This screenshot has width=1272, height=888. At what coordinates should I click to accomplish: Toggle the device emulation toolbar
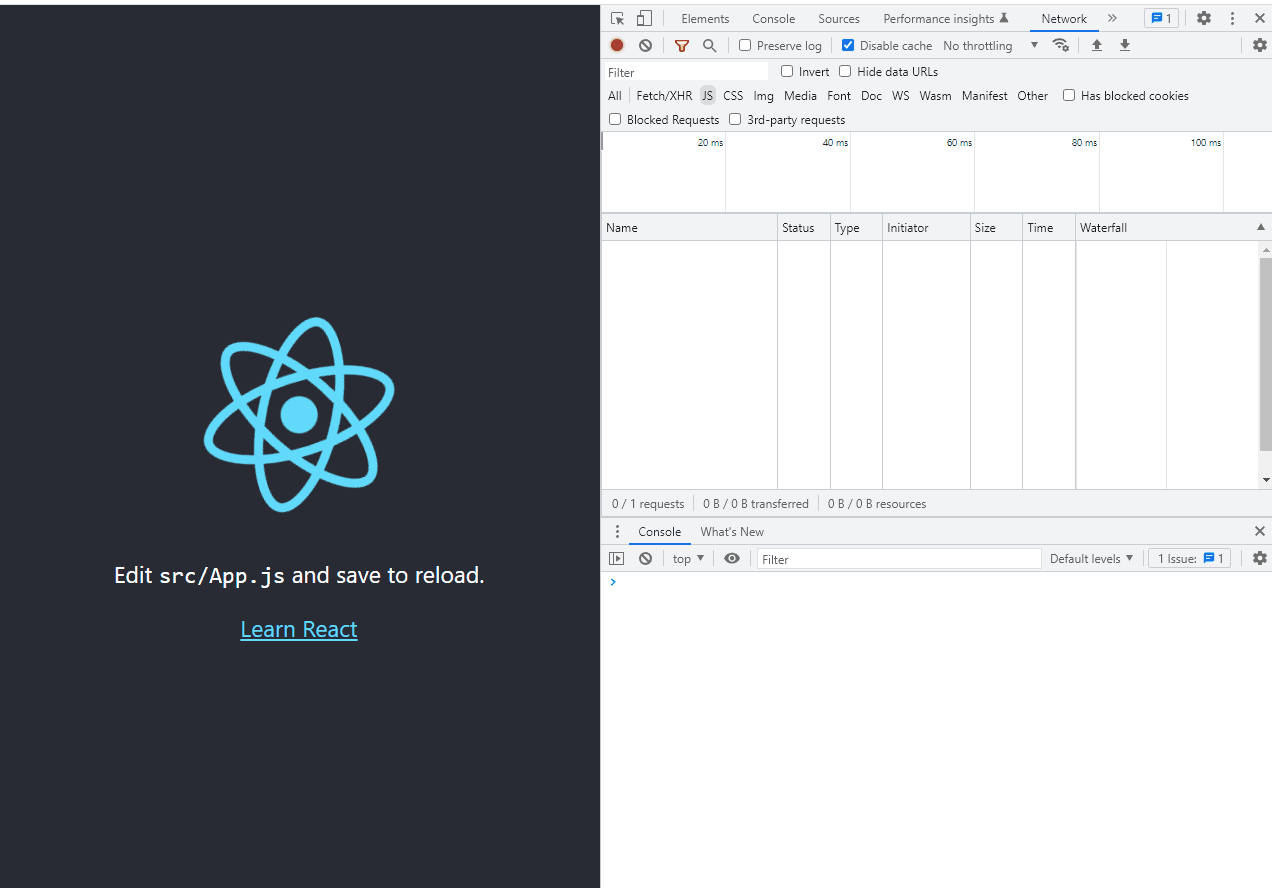click(643, 18)
